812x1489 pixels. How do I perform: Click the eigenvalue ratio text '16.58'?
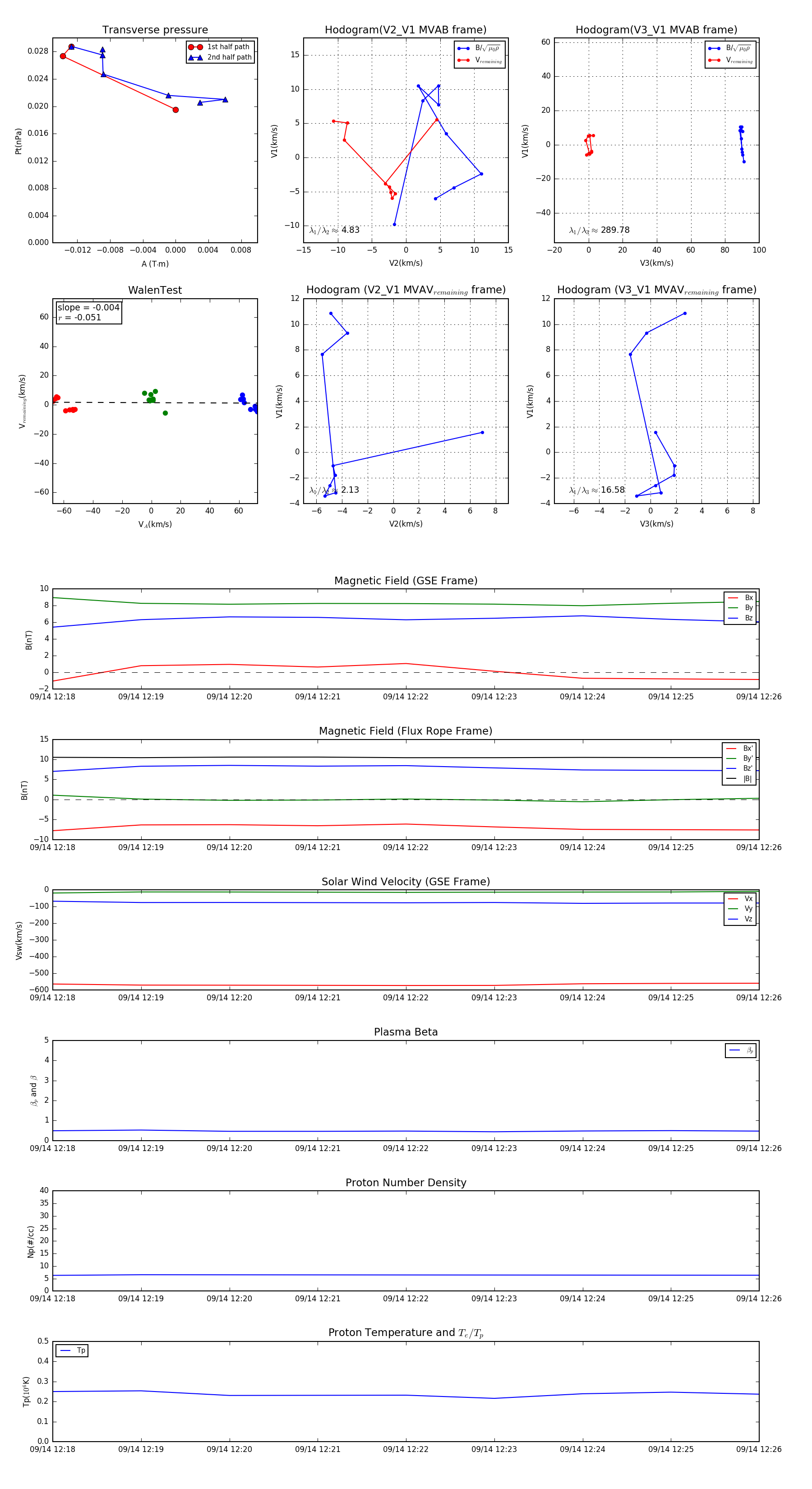613,490
